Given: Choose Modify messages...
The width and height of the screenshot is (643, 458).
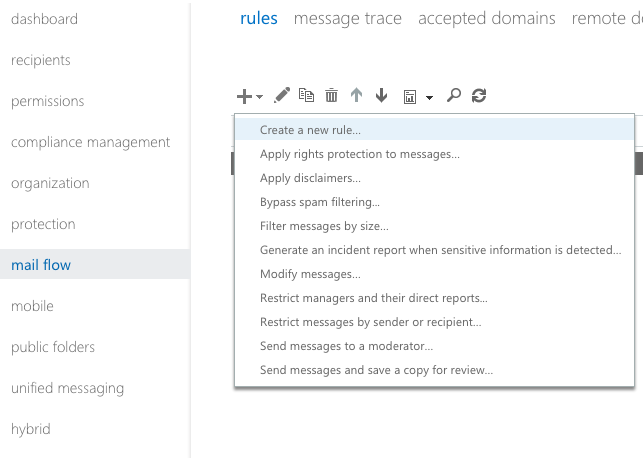Looking at the screenshot, I should point(434,274).
